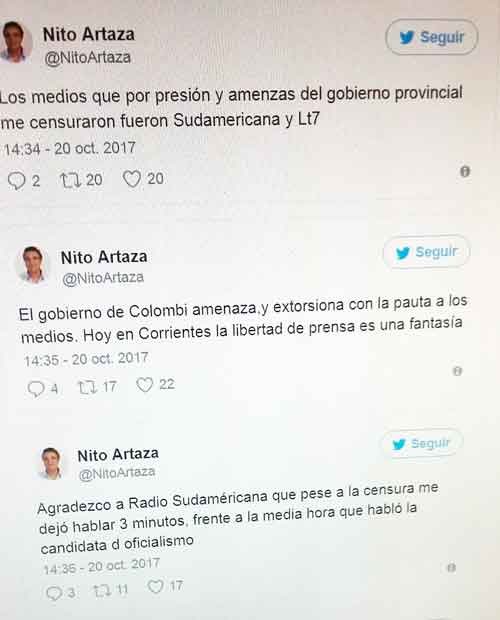Open @NitoArtaza handle in first tweet
The width and height of the screenshot is (500, 620).
(87, 58)
